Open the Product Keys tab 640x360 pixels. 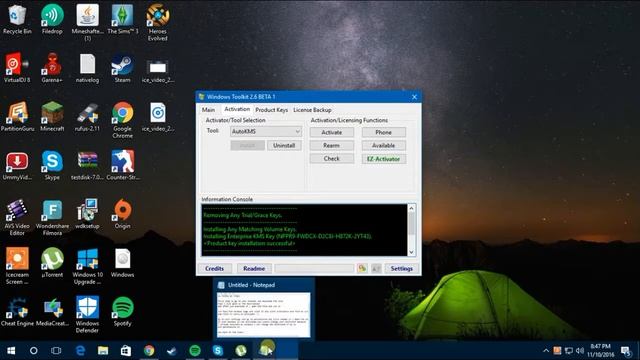271,110
